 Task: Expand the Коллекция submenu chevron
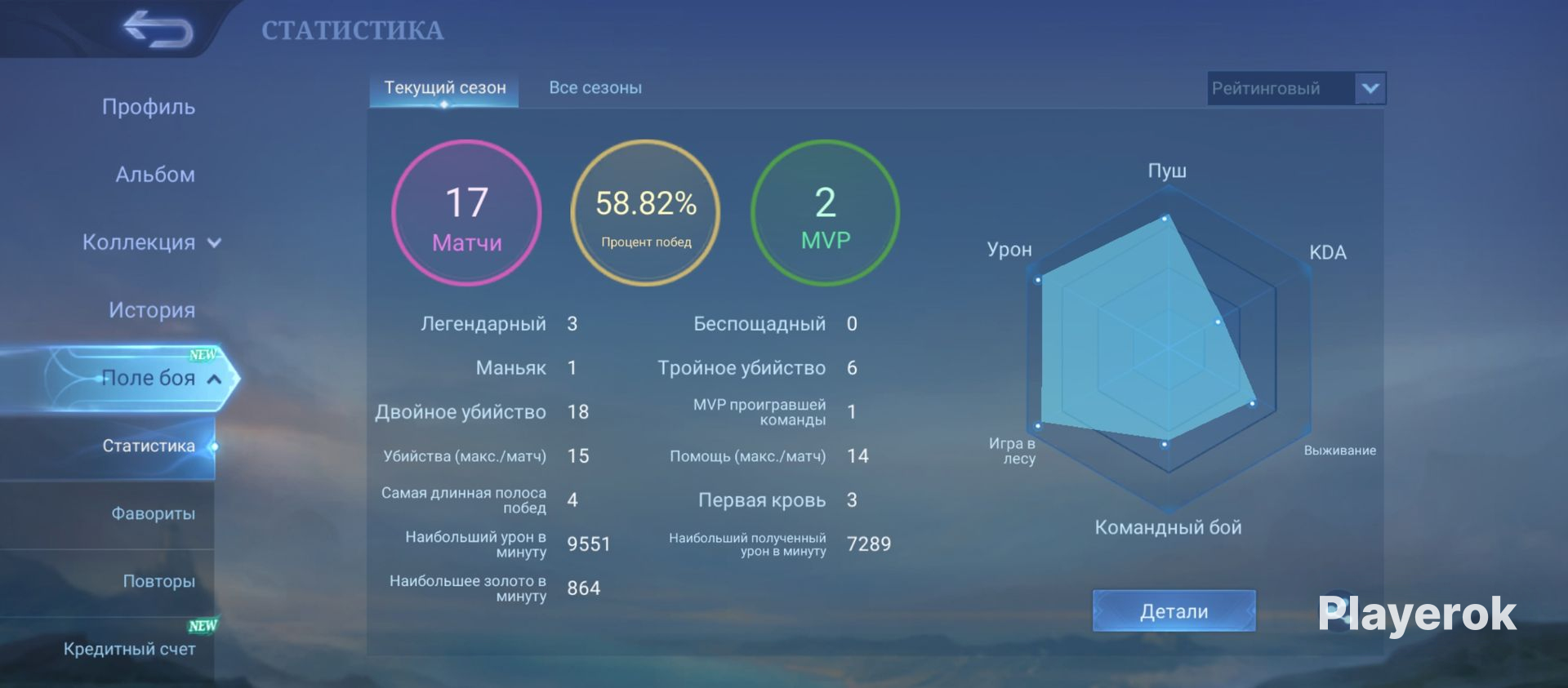tap(215, 242)
